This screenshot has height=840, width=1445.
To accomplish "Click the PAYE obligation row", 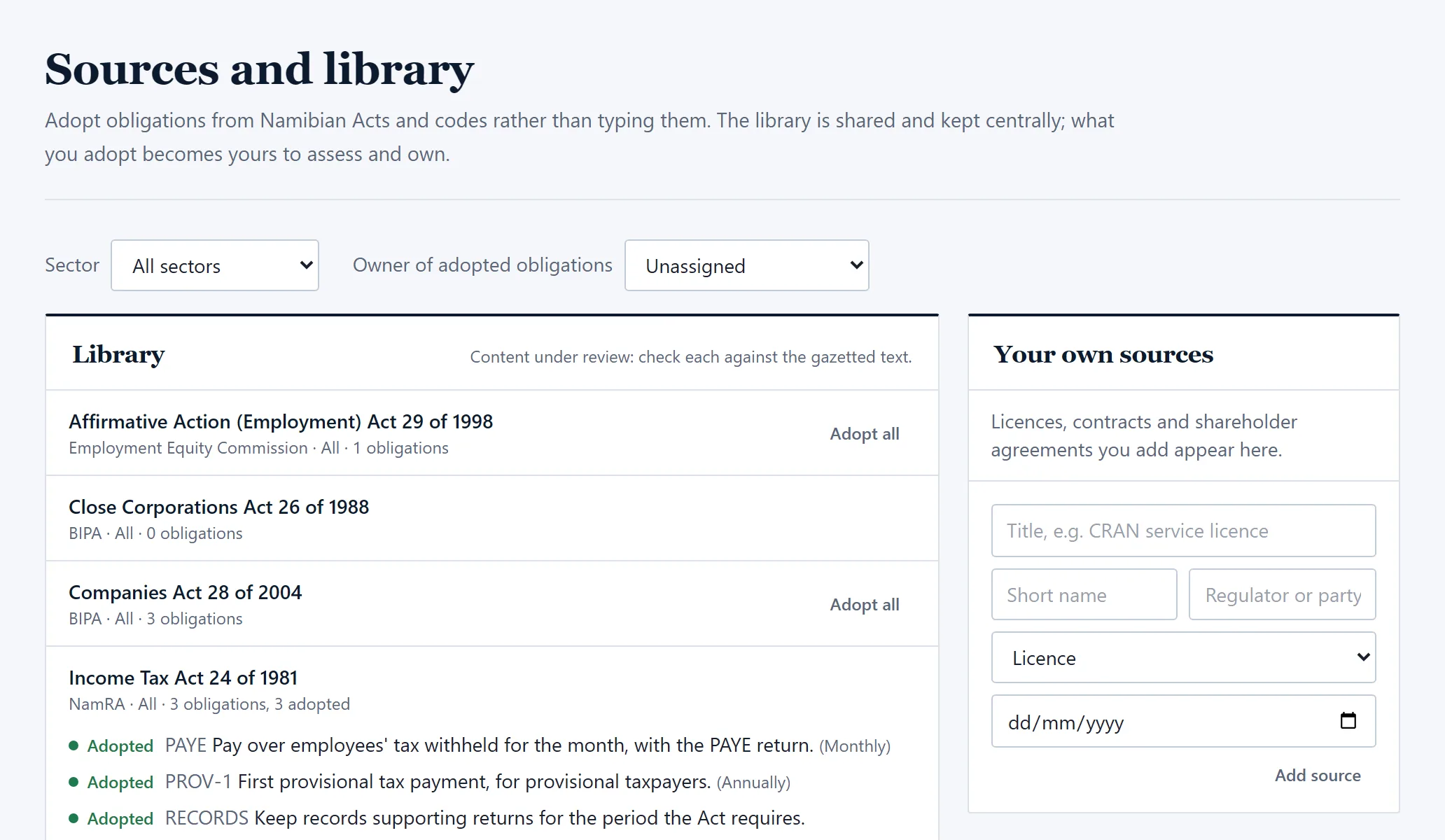I will click(x=480, y=745).
